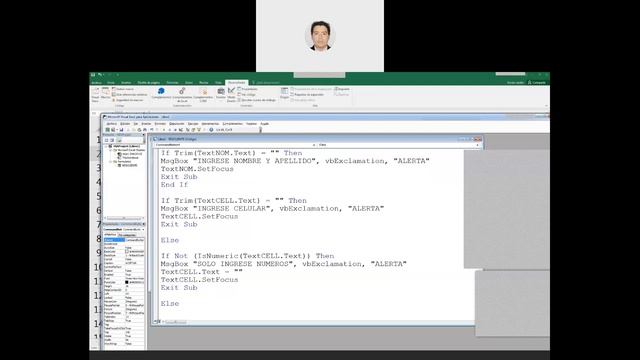Click the Save icon in VBA toolbar
640x360 pixels.
pyautogui.click(x=121, y=129)
